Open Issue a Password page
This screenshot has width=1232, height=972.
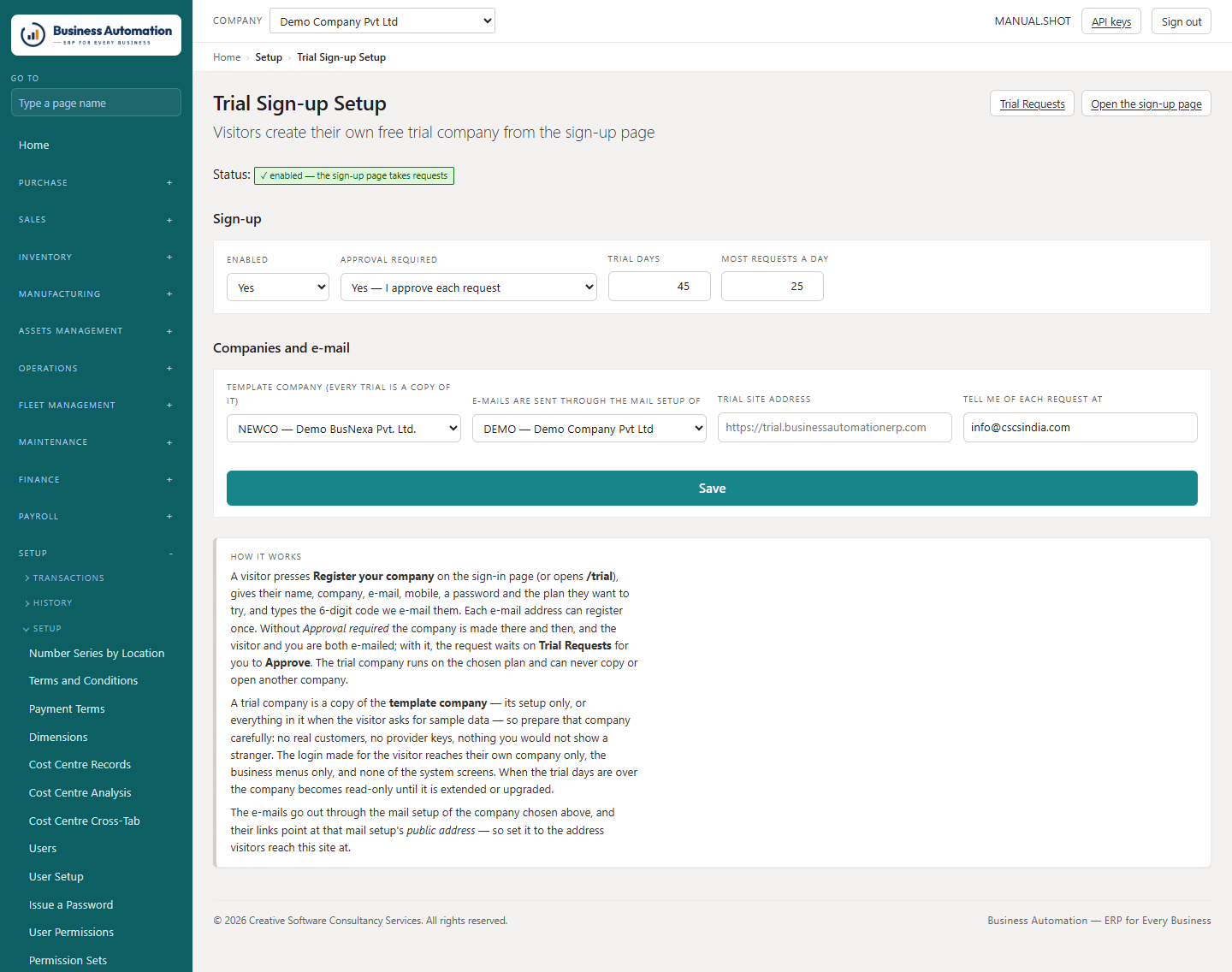71,904
